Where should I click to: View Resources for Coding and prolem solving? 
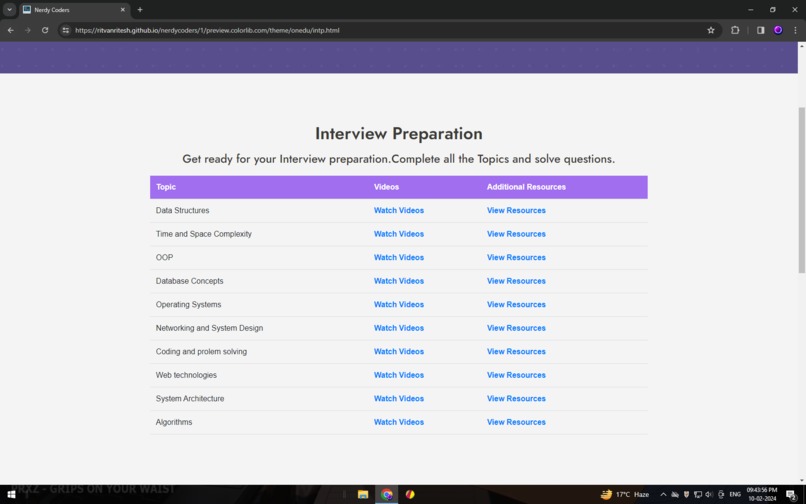coord(516,352)
